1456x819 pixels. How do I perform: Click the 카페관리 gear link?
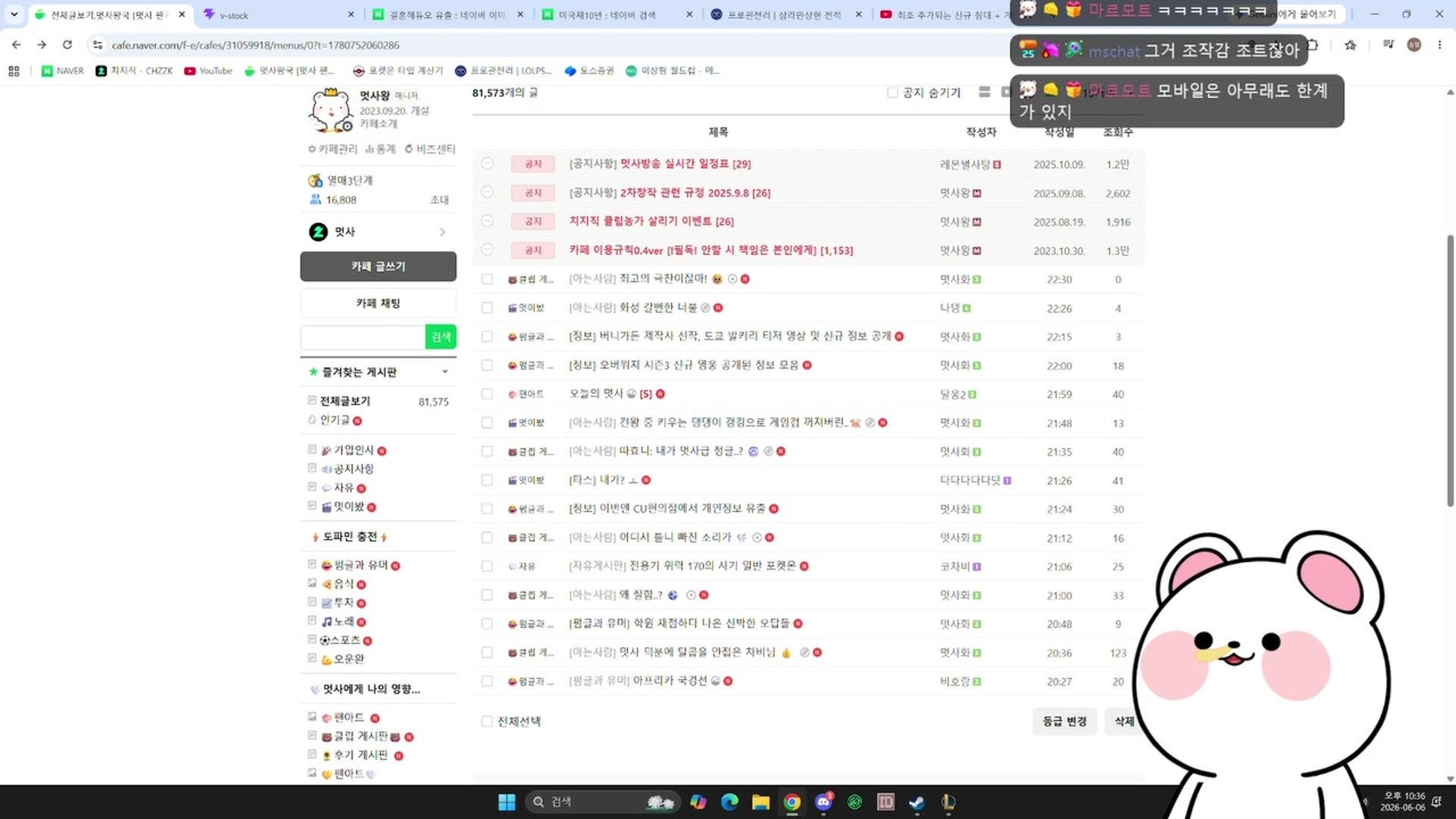[x=332, y=149]
